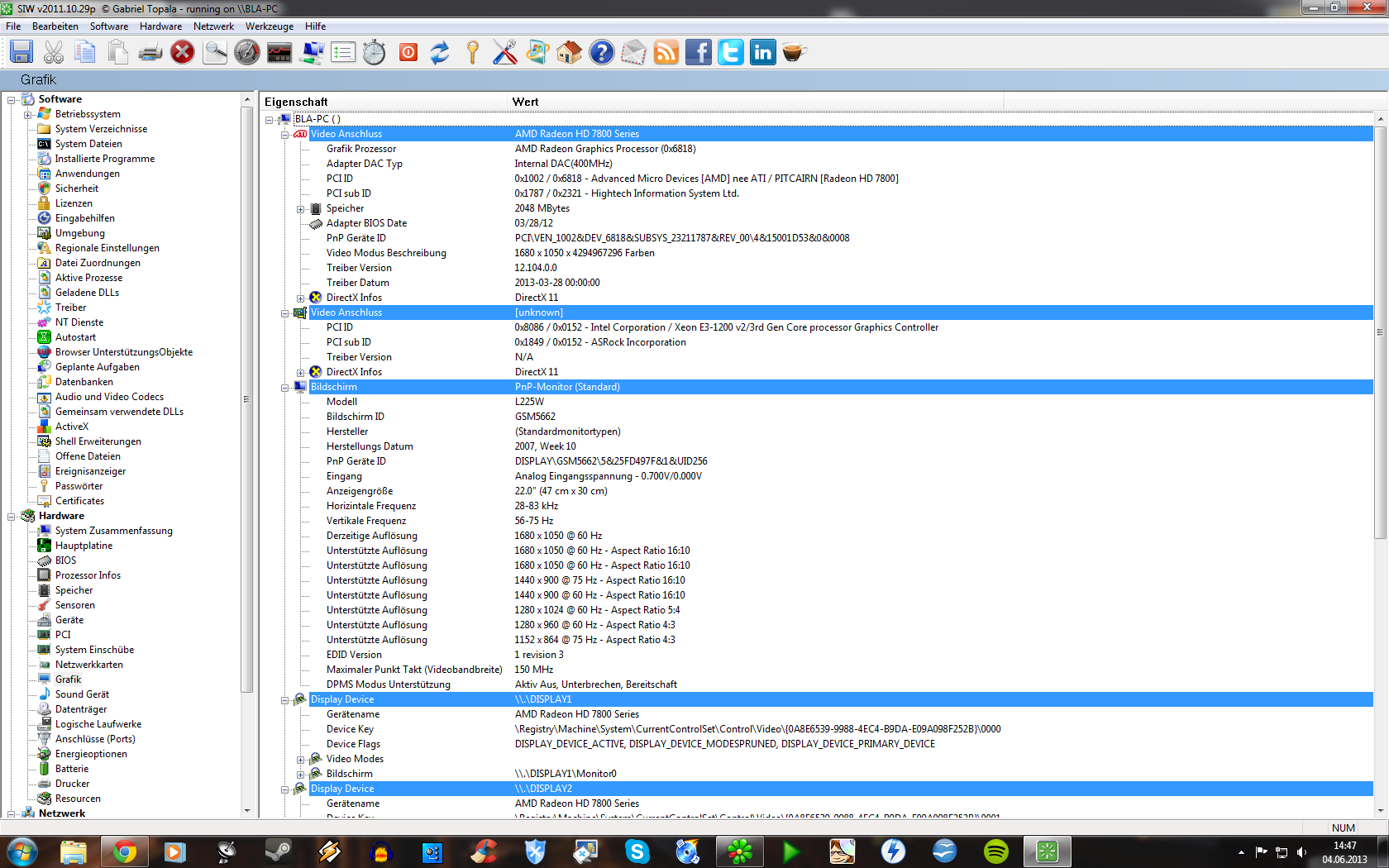Open the File menu

point(13,26)
